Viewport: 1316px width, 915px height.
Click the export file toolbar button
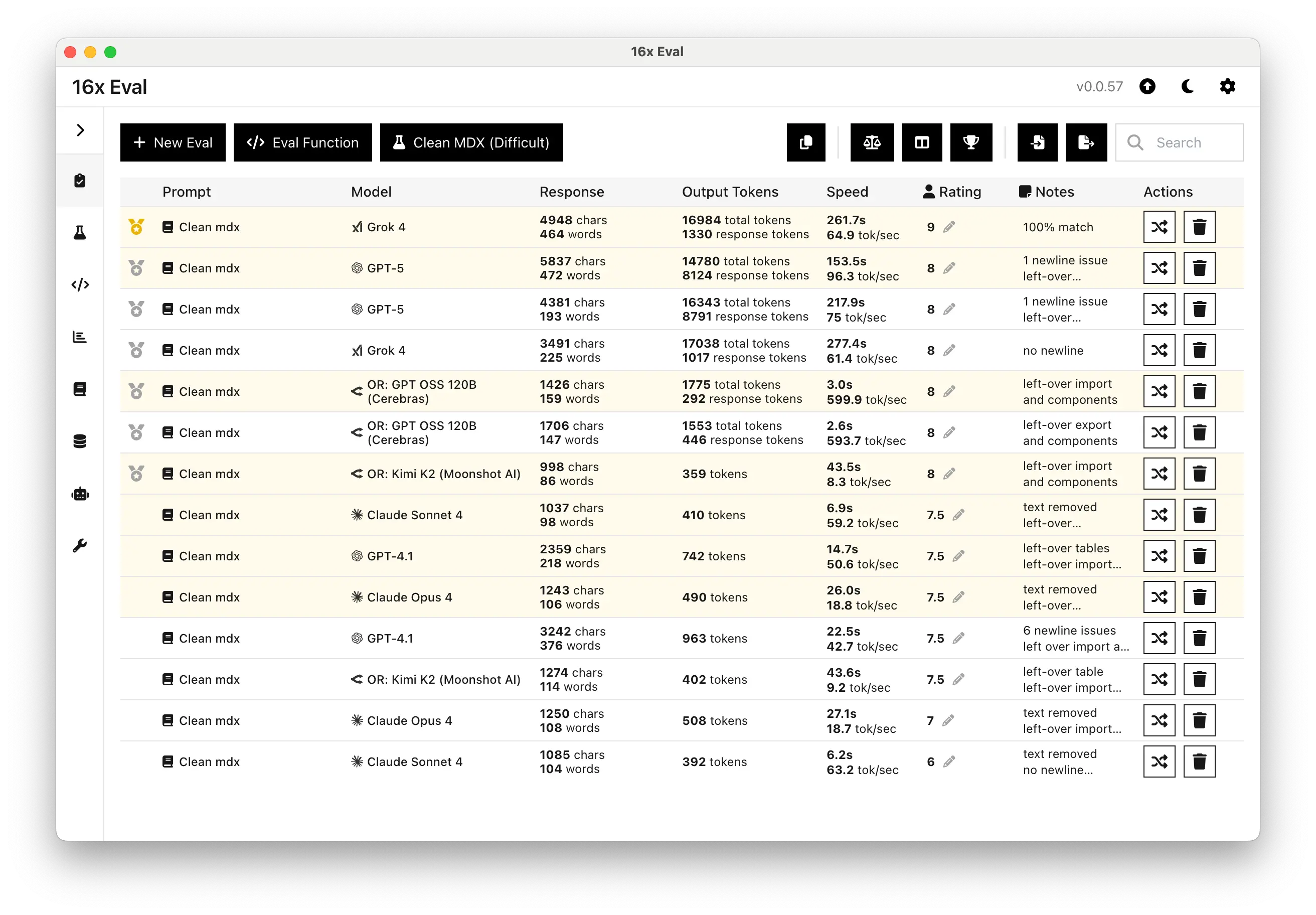1086,142
